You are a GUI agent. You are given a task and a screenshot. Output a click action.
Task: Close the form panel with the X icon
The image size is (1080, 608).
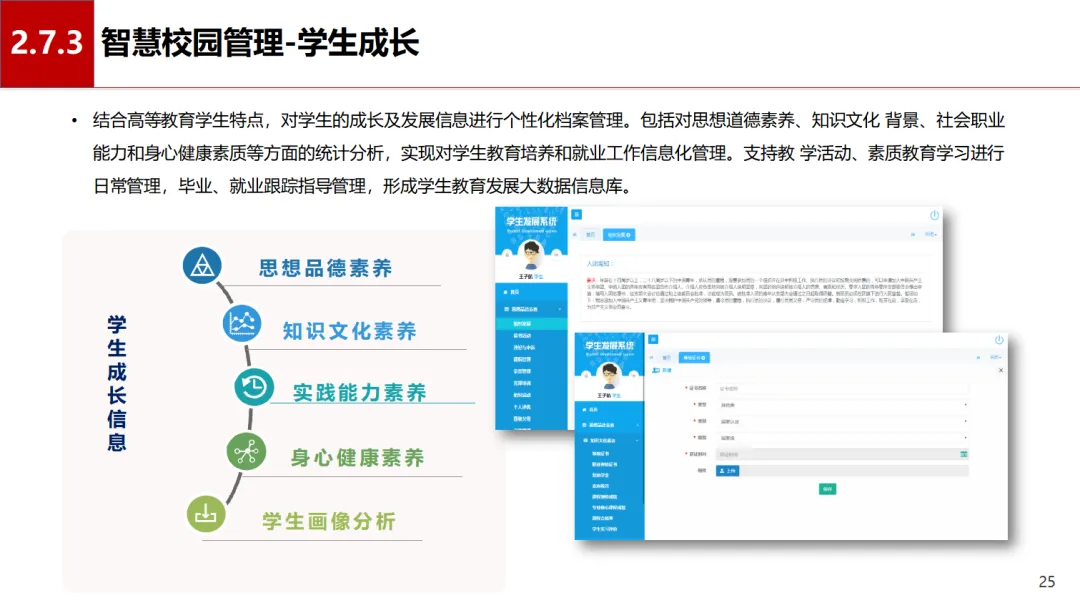coord(1001,370)
